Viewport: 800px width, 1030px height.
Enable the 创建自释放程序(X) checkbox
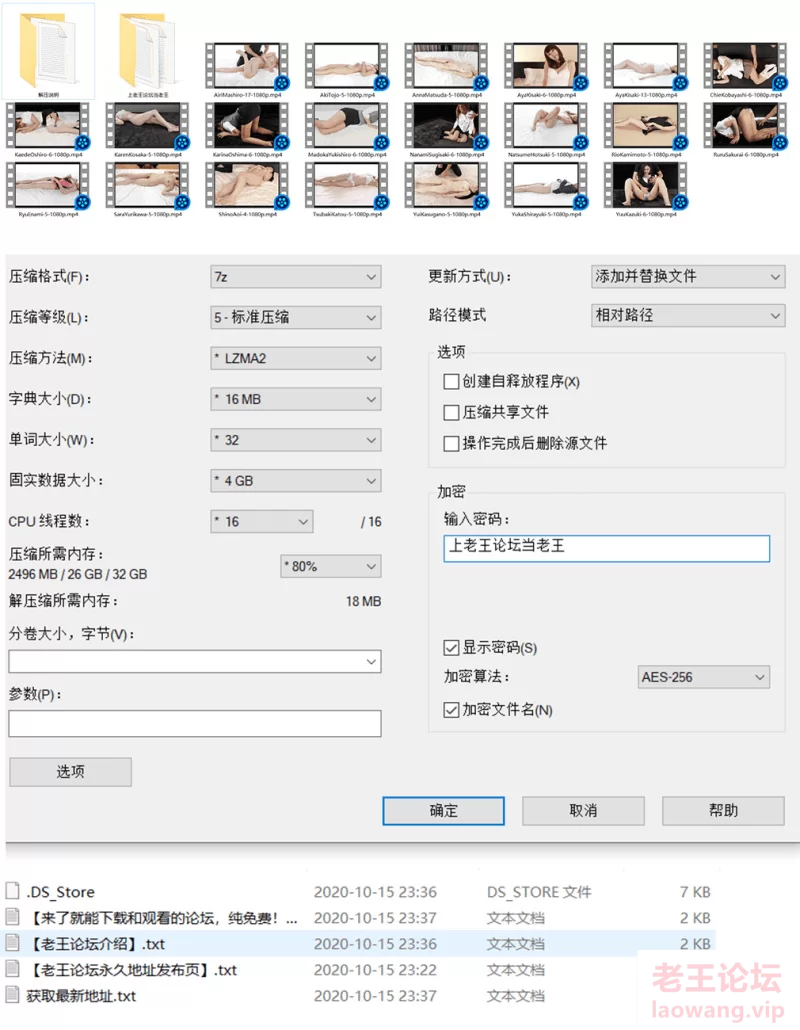pyautogui.click(x=451, y=382)
